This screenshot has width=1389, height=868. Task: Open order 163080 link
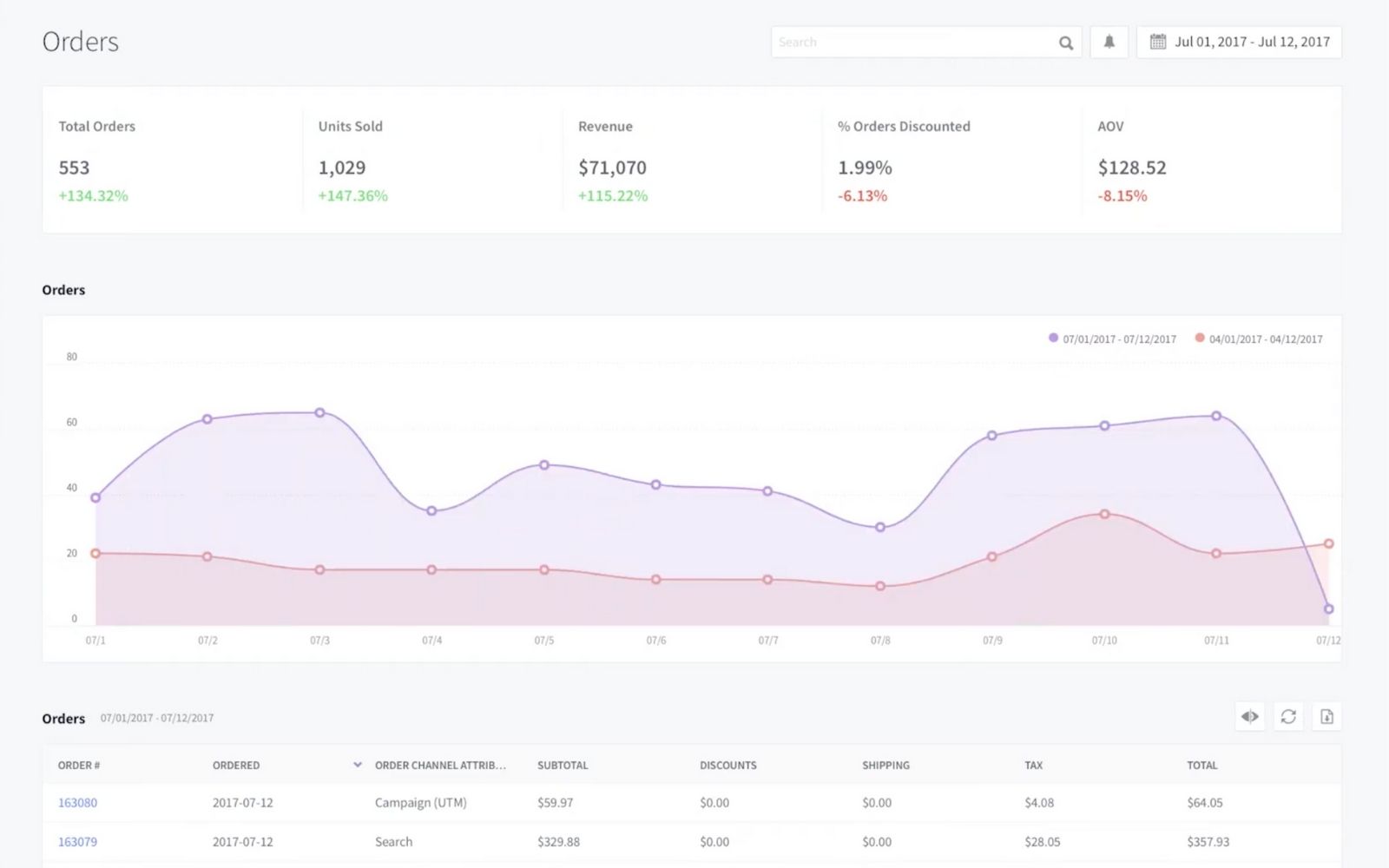77,803
